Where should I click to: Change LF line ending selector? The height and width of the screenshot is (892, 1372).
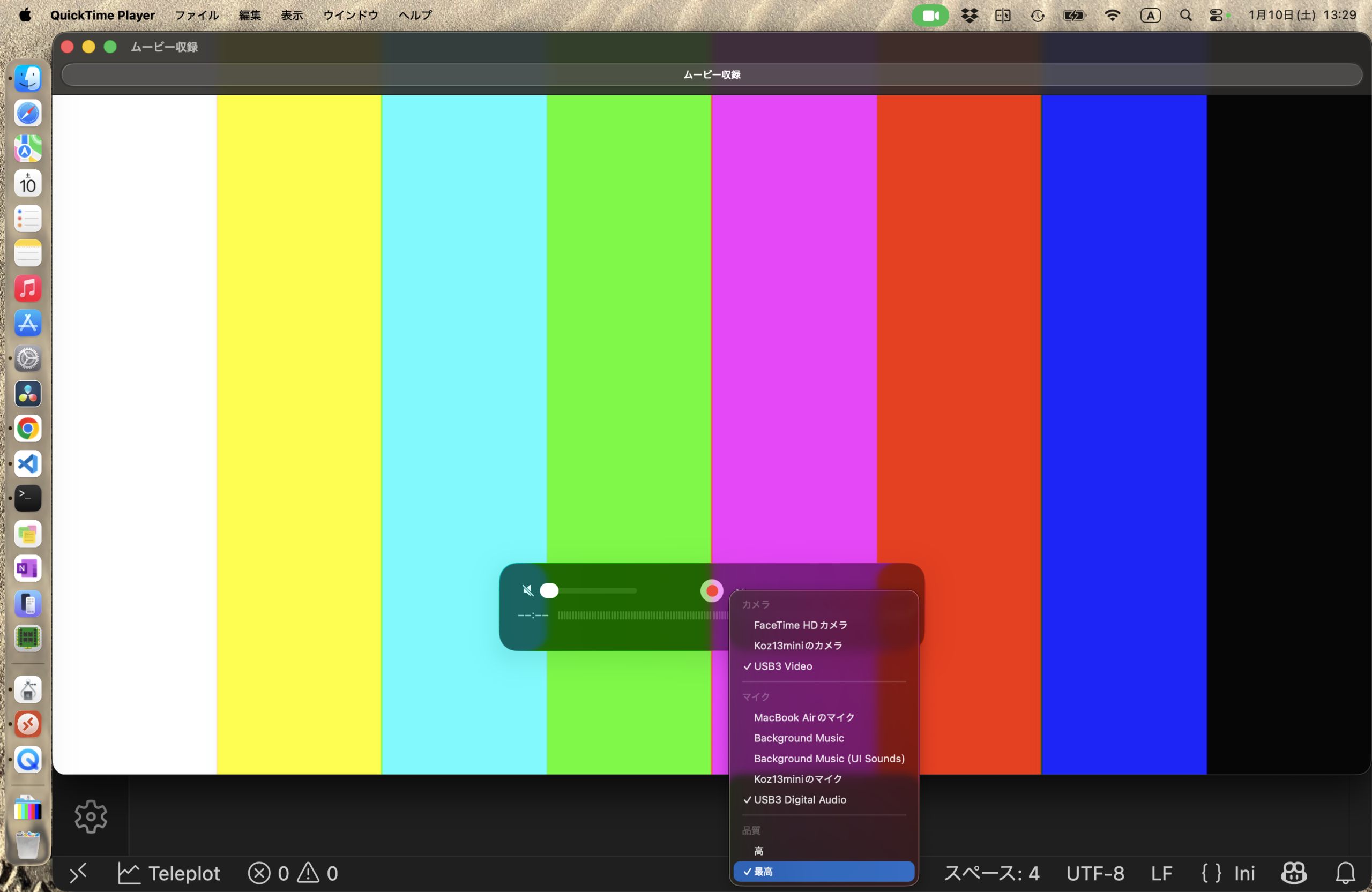1161,874
